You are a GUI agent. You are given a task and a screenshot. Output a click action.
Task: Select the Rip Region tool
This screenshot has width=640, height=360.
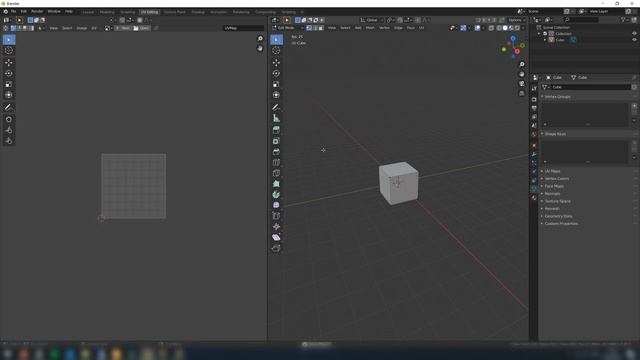[276, 248]
